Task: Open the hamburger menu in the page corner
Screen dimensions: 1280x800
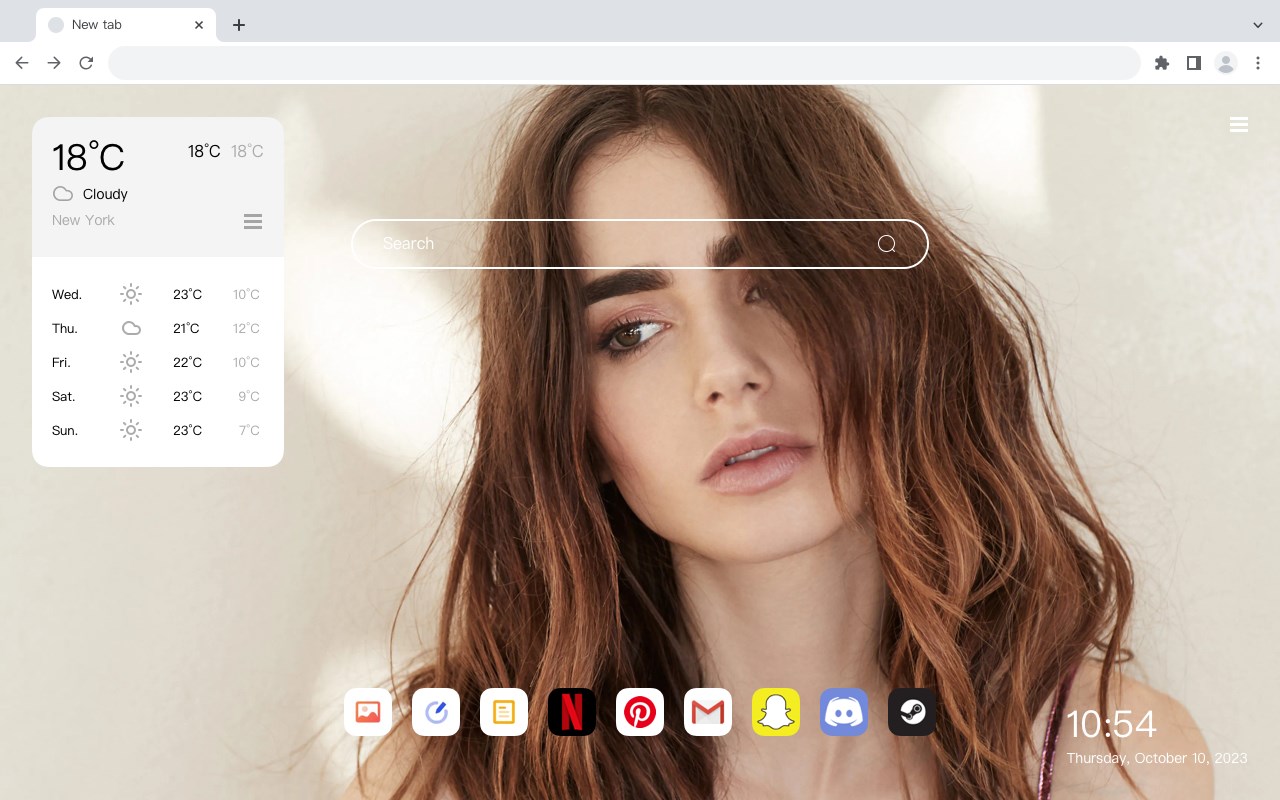Action: (x=1239, y=124)
